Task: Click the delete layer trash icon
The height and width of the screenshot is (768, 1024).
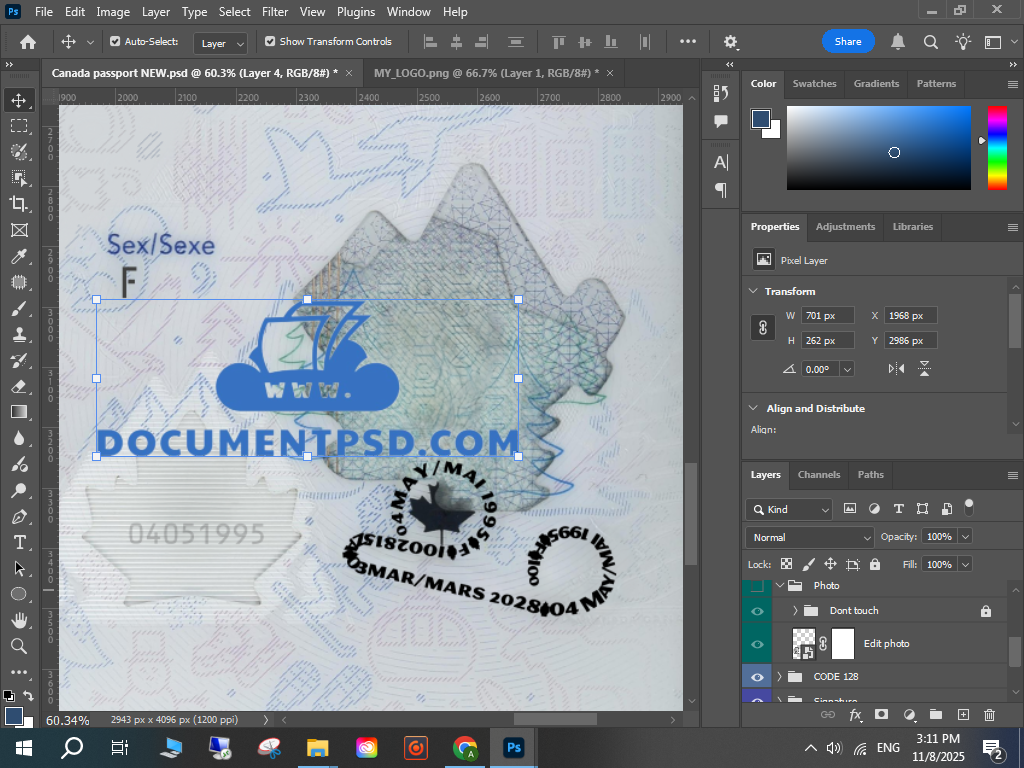Action: pyautogui.click(x=989, y=715)
